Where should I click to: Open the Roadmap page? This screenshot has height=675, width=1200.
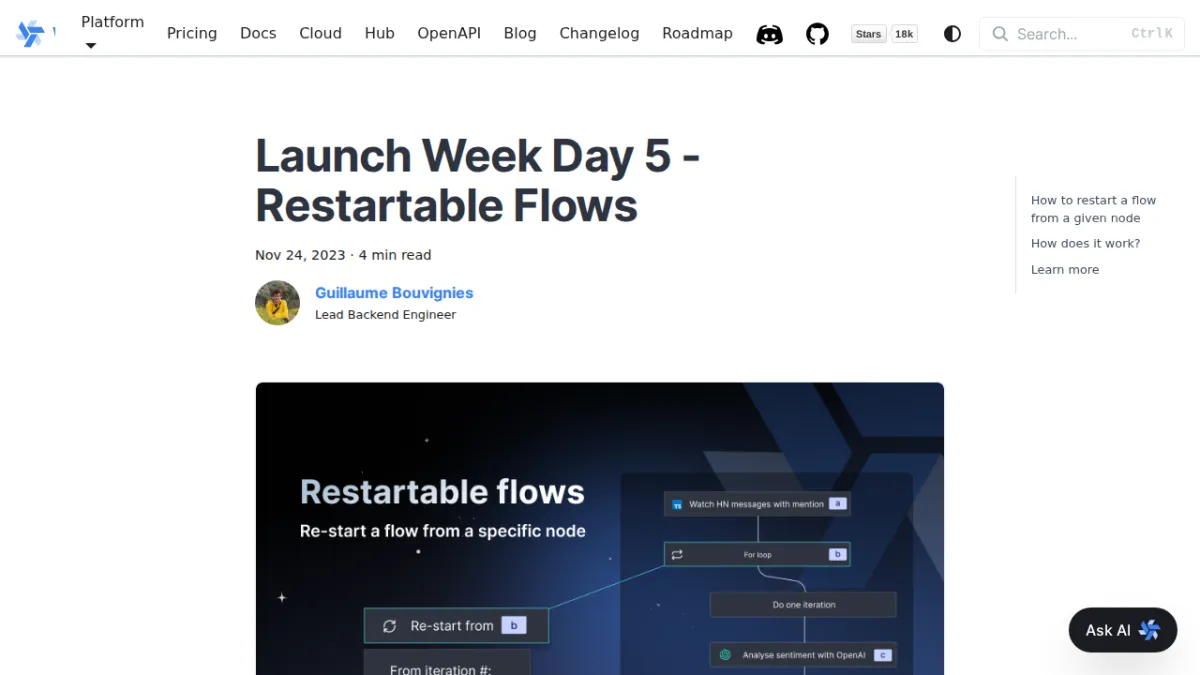697,34
